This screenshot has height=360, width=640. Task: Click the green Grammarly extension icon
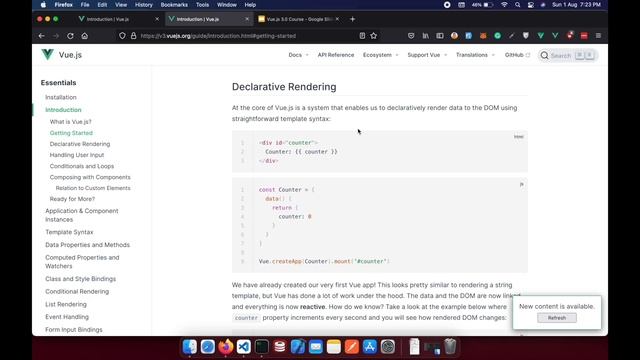coord(497,36)
